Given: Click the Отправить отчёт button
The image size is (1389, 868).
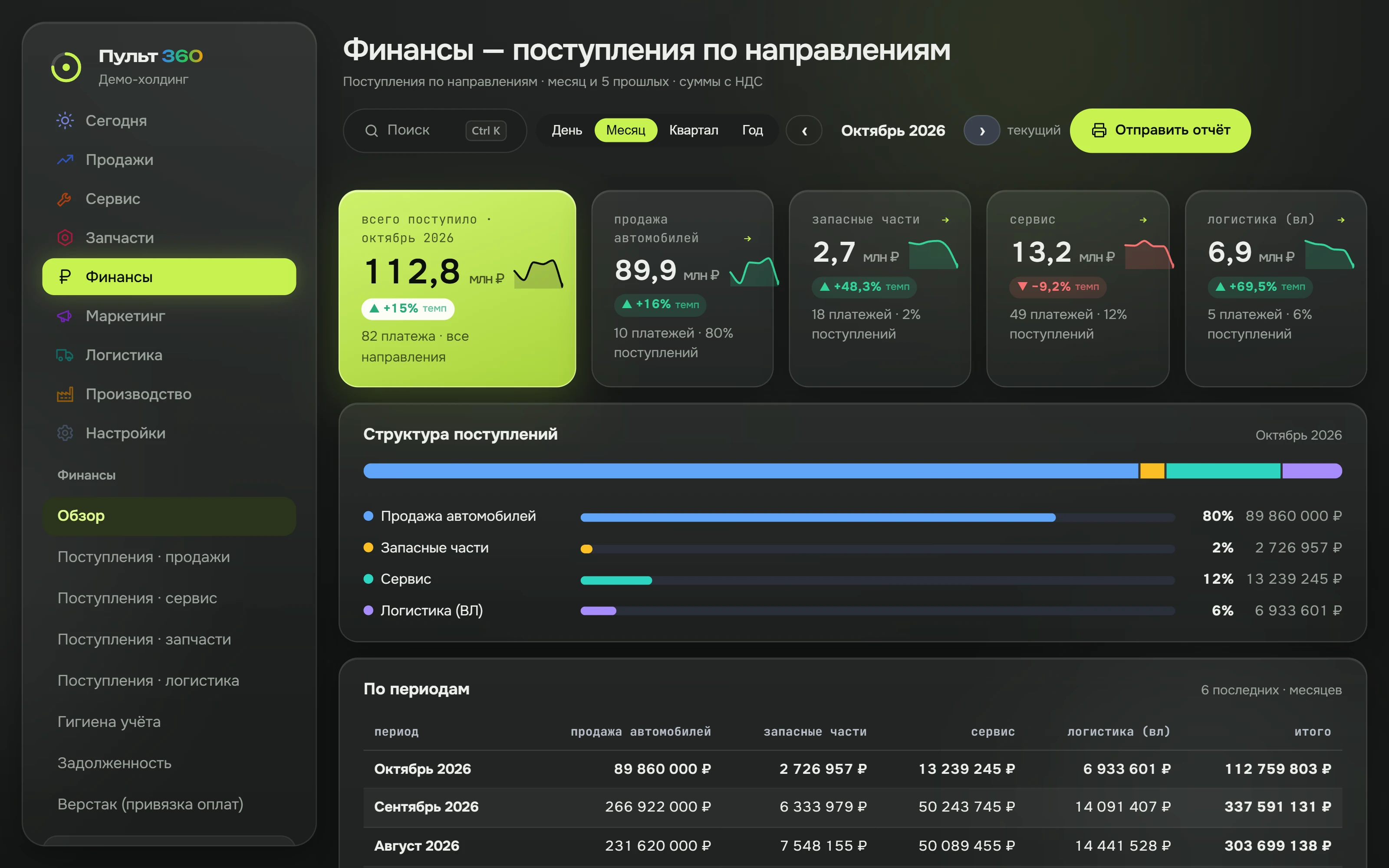Looking at the screenshot, I should 1160,130.
